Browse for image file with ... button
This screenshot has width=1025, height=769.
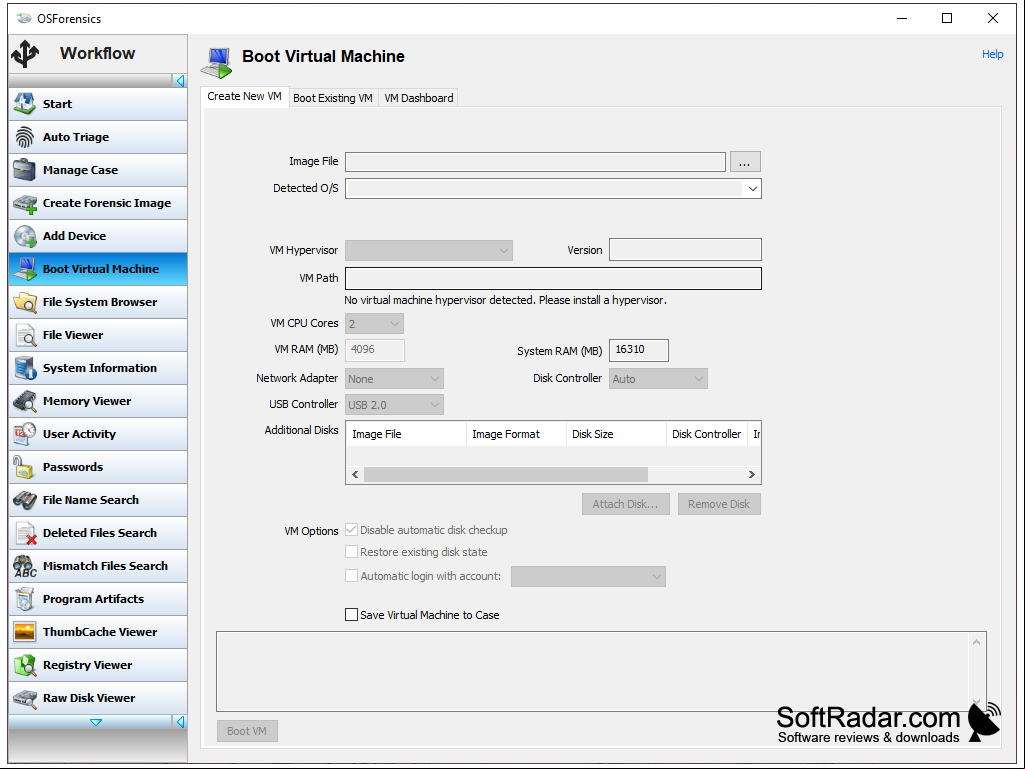pos(745,162)
